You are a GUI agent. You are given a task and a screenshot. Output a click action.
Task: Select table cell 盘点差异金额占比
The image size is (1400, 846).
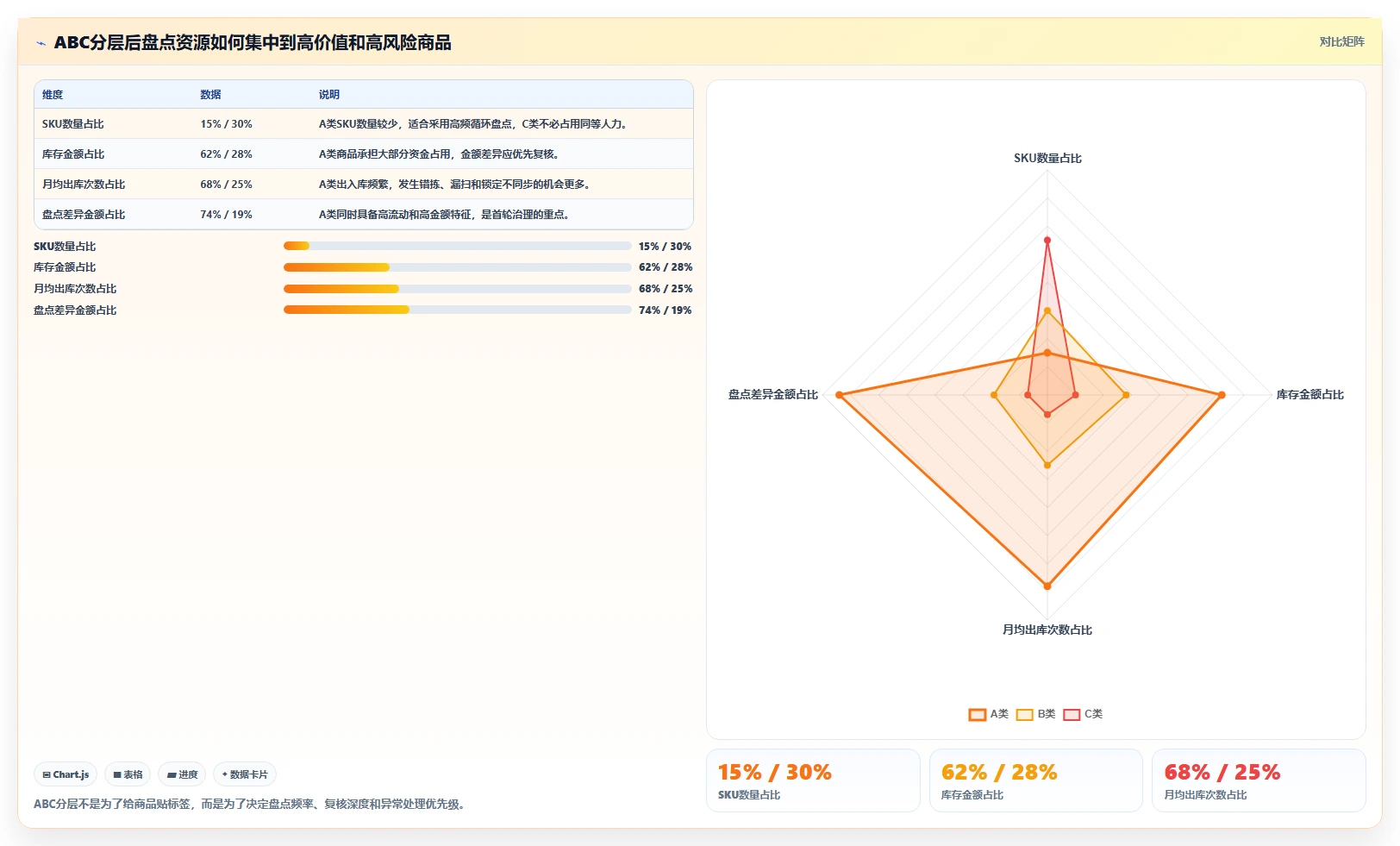[x=84, y=215]
